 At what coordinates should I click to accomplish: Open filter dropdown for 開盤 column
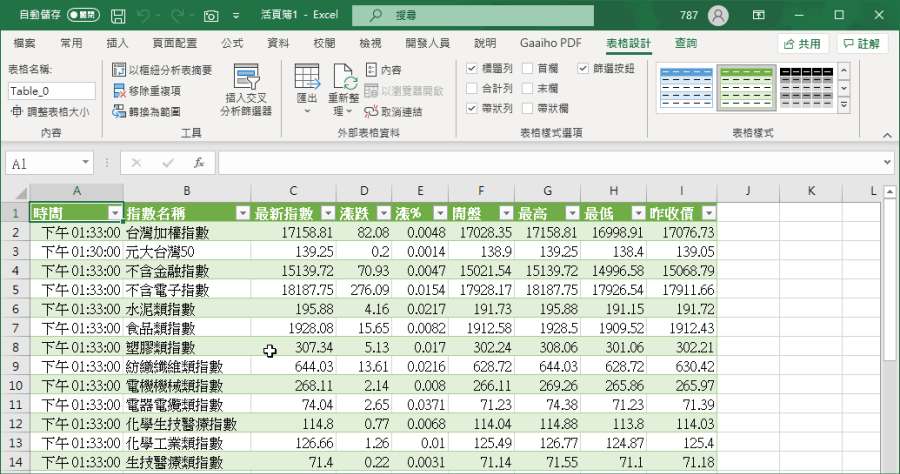pyautogui.click(x=506, y=213)
